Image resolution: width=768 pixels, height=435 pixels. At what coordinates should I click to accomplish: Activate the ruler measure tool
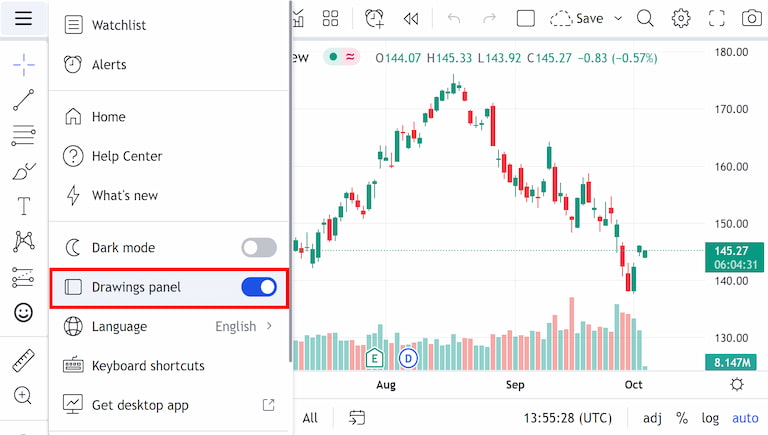tap(24, 361)
